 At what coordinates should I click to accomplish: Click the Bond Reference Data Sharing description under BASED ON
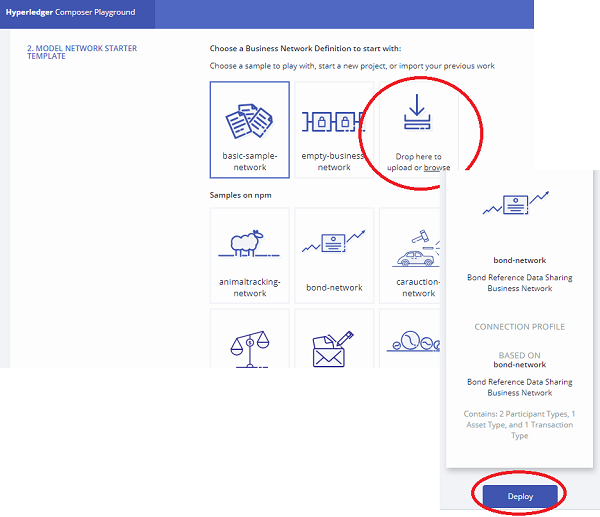point(520,387)
